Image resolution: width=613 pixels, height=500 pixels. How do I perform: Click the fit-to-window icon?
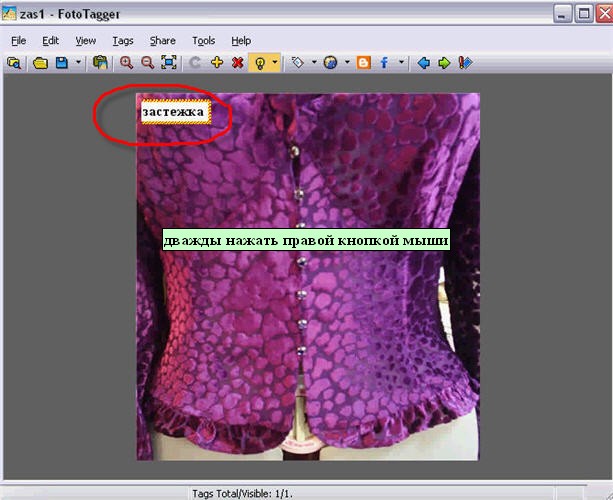coord(169,63)
